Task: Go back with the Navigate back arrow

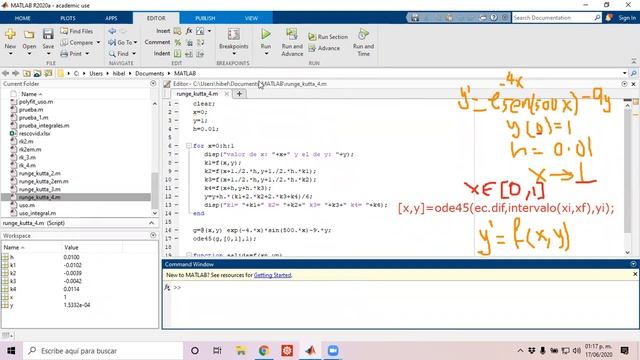Action: click(x=112, y=31)
